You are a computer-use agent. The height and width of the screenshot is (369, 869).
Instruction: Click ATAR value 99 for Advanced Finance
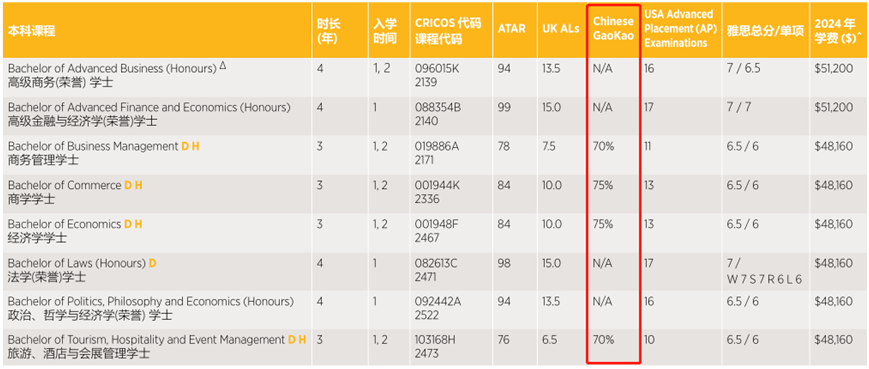pyautogui.click(x=504, y=107)
